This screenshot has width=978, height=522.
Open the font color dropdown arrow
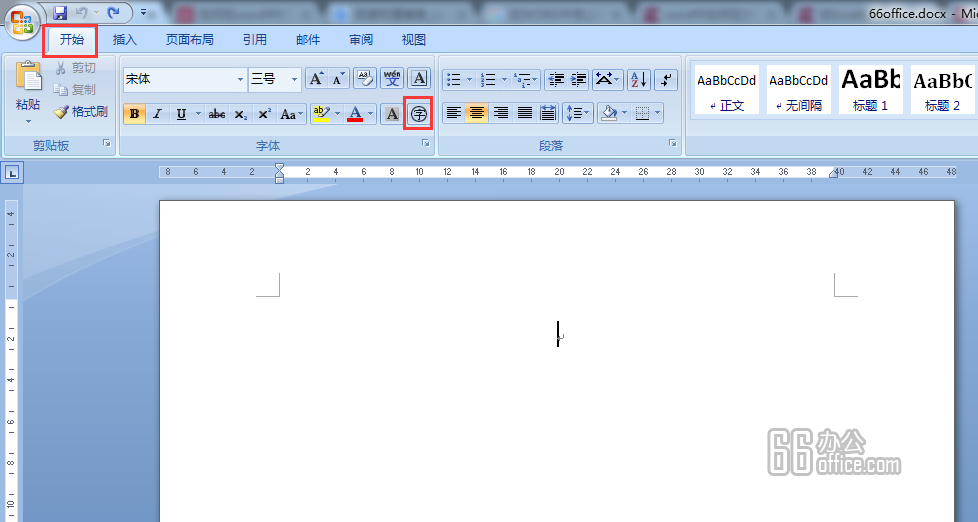pos(370,114)
